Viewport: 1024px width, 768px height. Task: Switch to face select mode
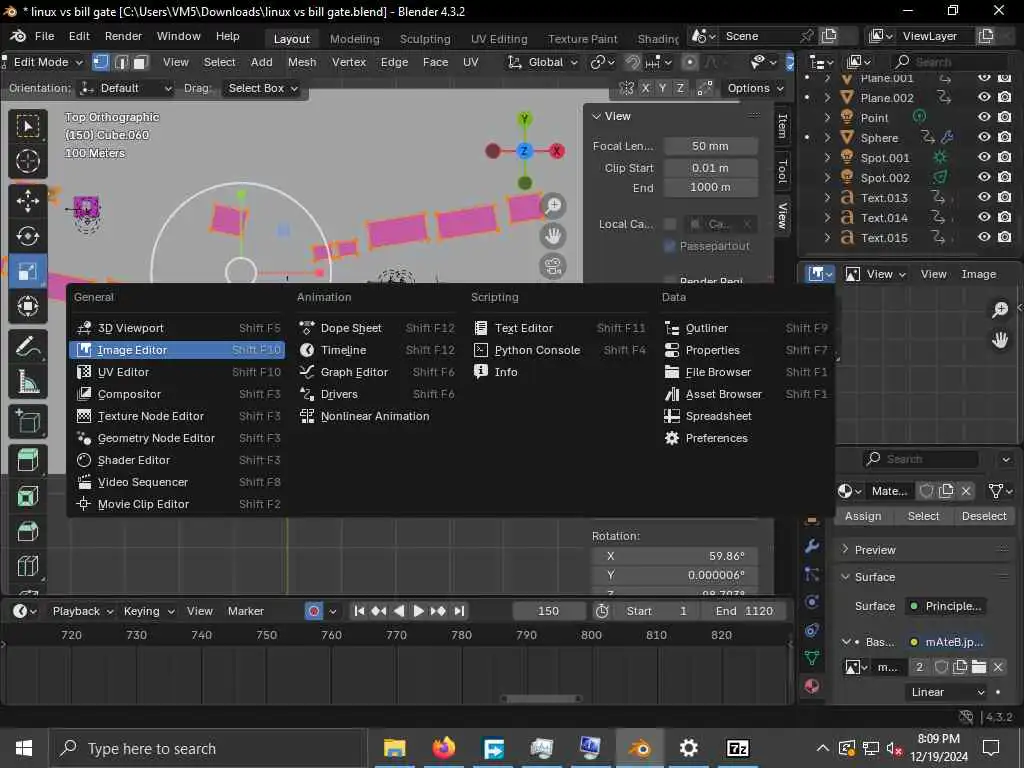140,62
